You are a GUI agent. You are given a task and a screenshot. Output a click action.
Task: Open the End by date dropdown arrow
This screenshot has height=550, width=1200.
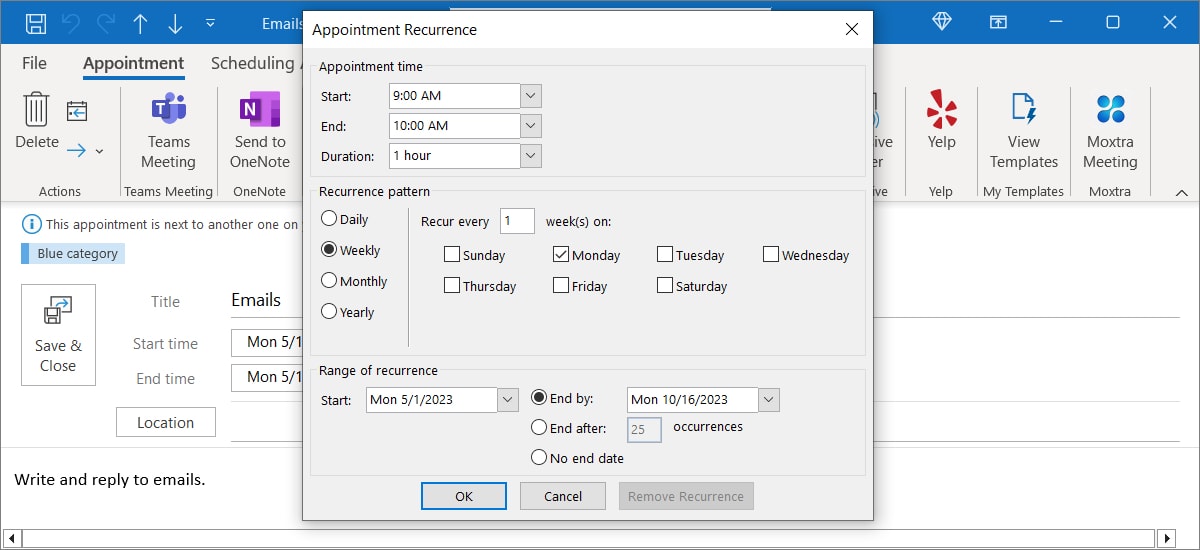(x=769, y=399)
